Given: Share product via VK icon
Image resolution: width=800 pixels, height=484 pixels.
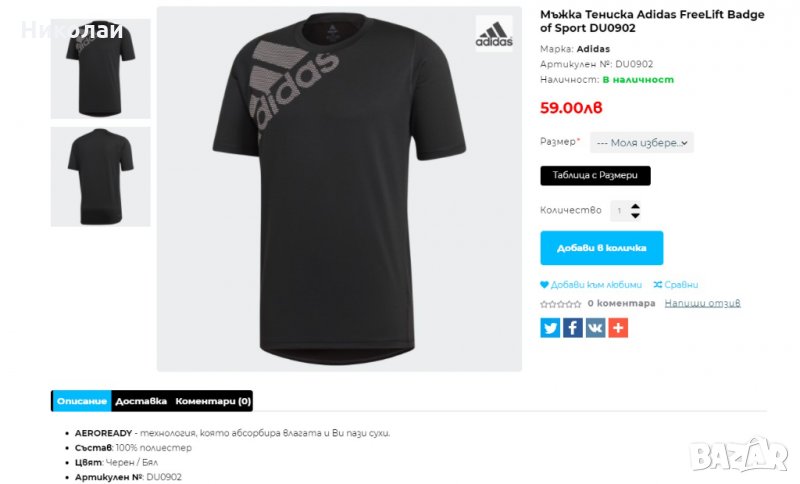Looking at the screenshot, I should (595, 328).
